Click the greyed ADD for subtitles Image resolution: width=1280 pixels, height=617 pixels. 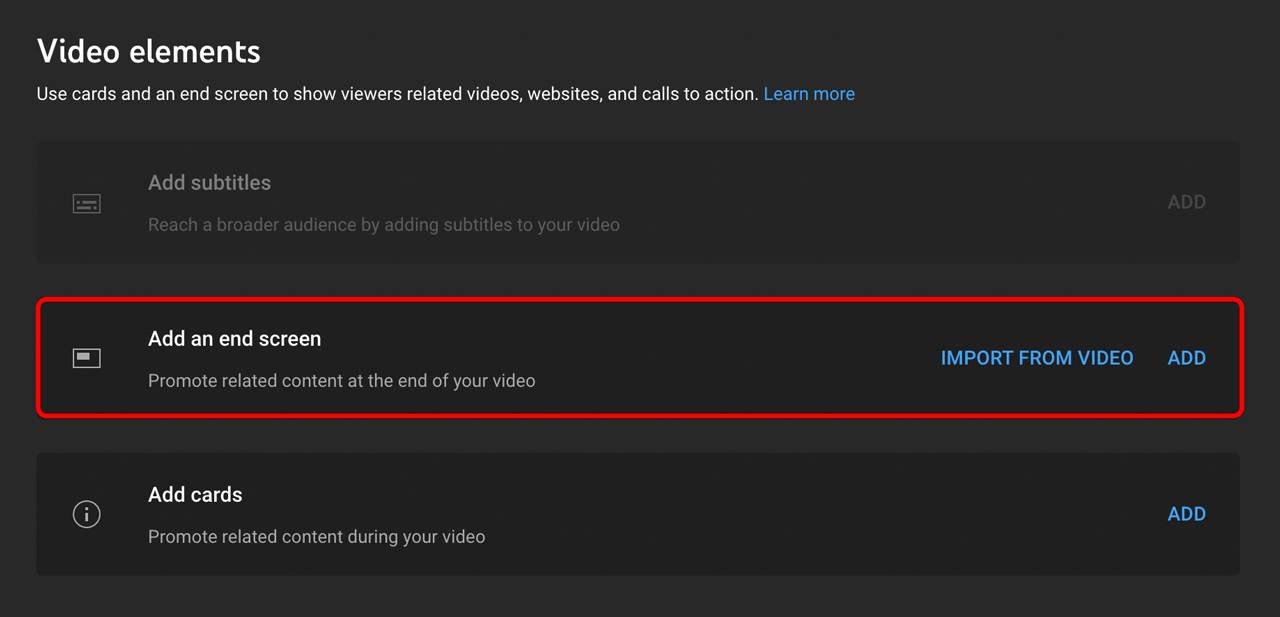(1187, 202)
